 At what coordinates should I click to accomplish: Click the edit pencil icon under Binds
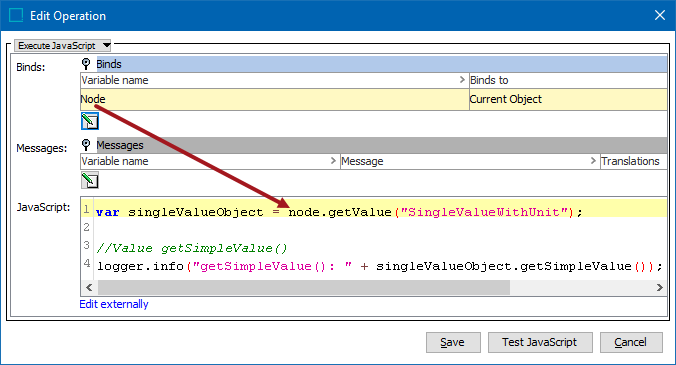(x=90, y=121)
